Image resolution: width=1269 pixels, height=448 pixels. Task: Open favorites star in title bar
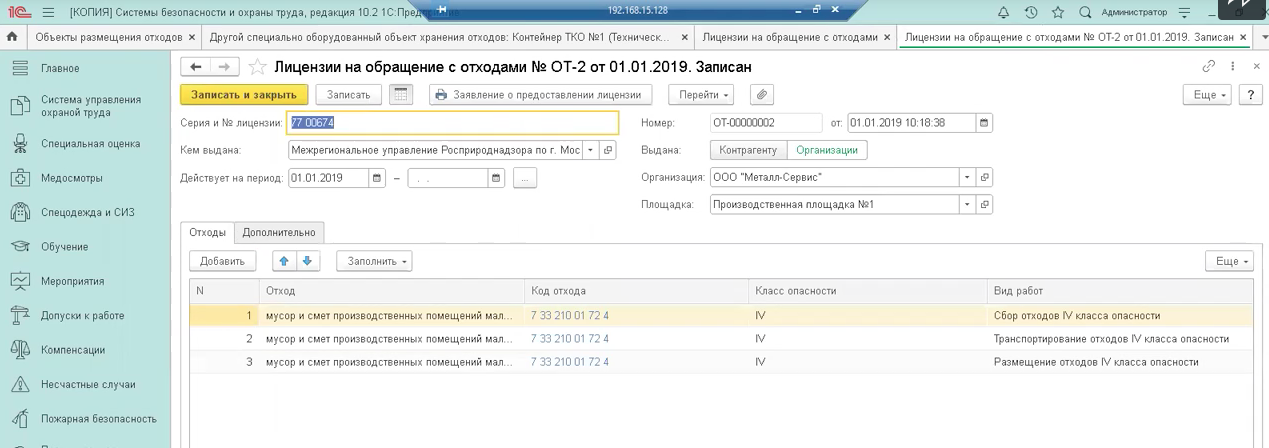tap(1058, 13)
